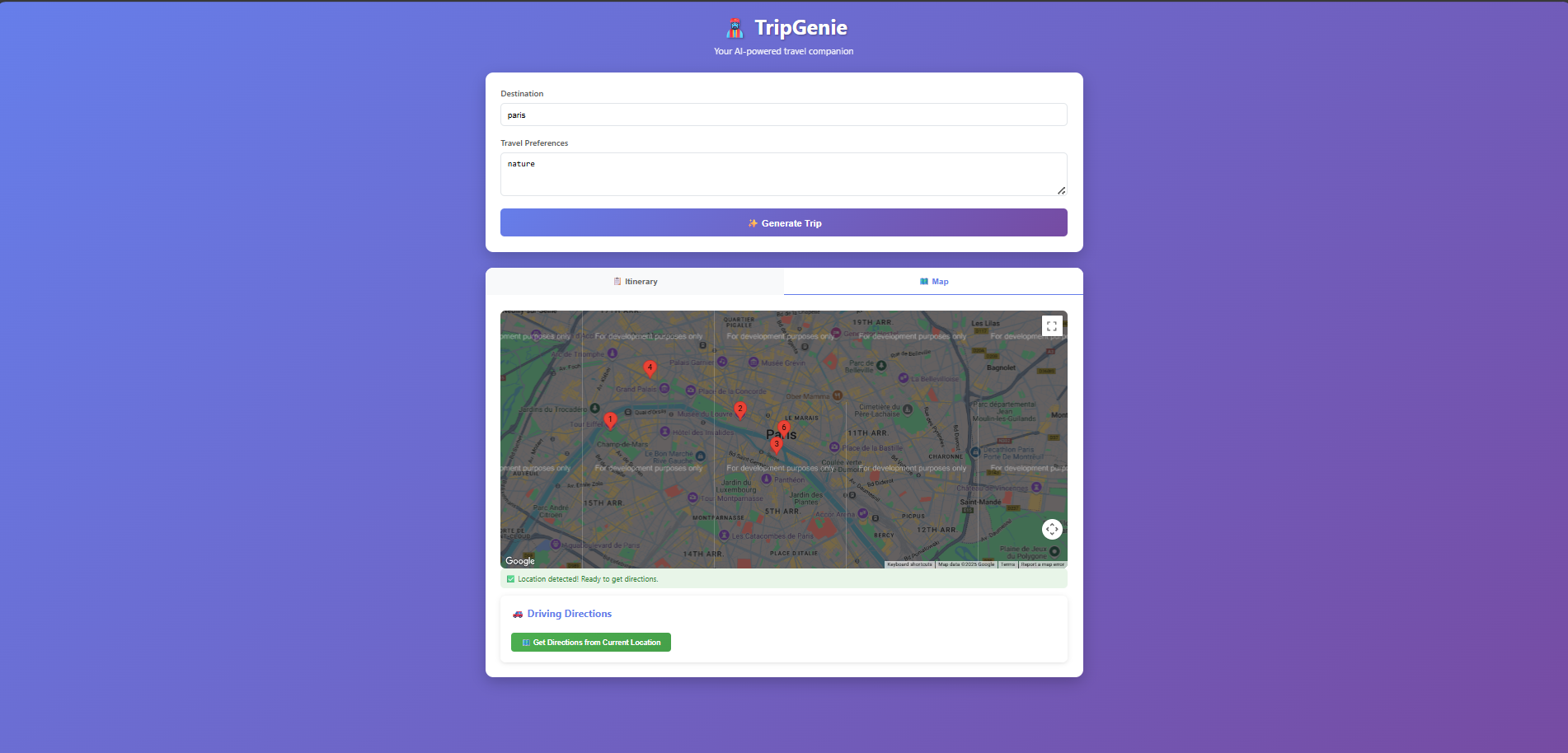
Task: Click the Place de la Bastille icon
Action: point(834,447)
